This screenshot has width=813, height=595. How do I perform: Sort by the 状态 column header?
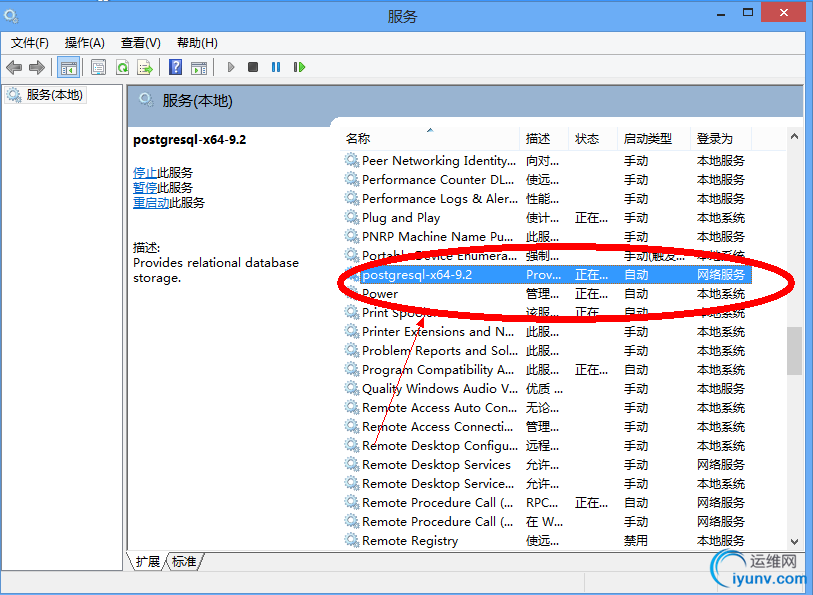593,139
